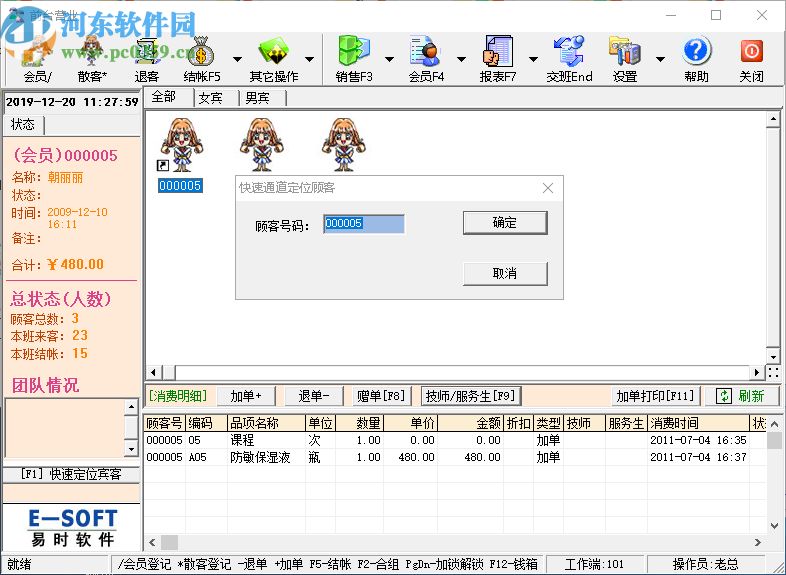Screen dimensions: 786x575
Task: Select the 状态 tab in left panel
Action: tap(24, 125)
